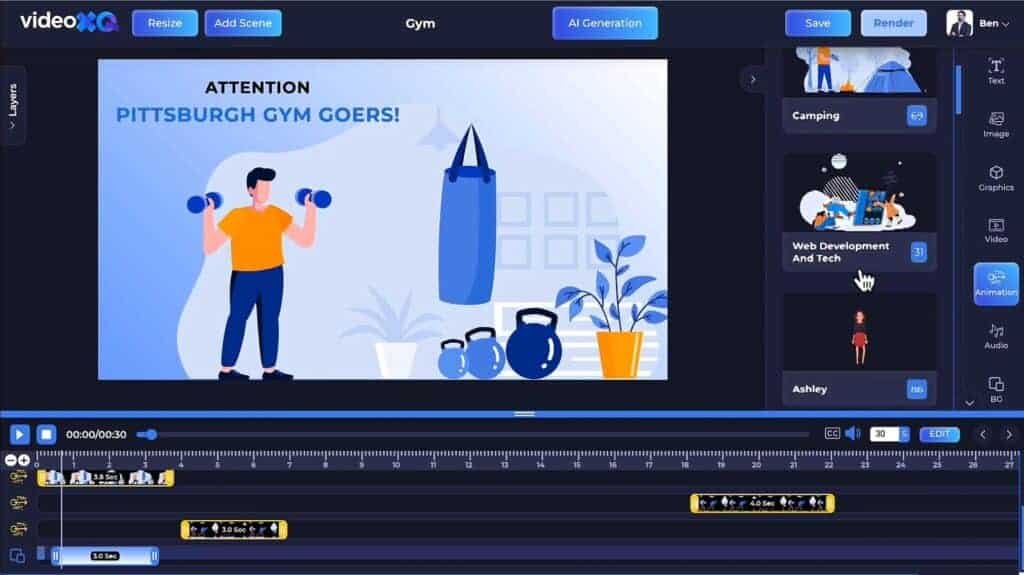The image size is (1024, 575).
Task: Stop the timeline playback
Action: tap(46, 434)
